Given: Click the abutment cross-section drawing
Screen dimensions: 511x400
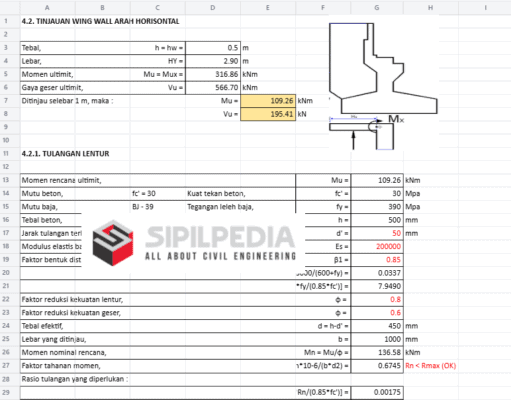Looking at the screenshot, I should pyautogui.click(x=383, y=68).
